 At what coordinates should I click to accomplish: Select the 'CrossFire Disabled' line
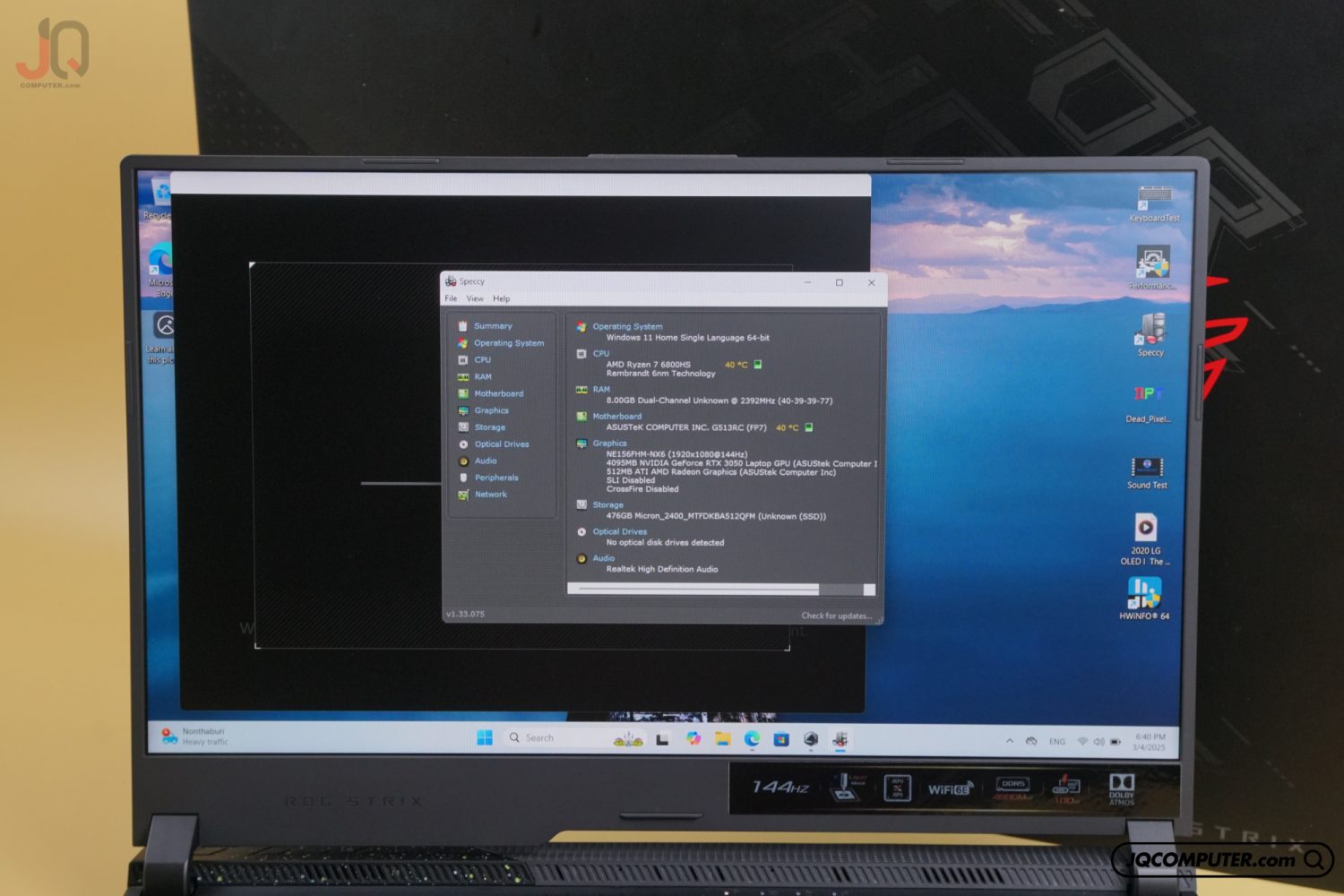[642, 489]
